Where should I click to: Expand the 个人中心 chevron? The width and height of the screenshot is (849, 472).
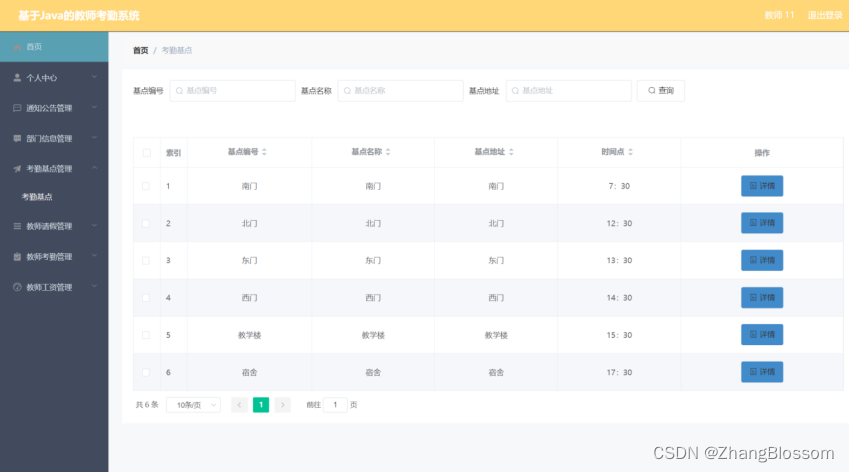click(x=95, y=77)
